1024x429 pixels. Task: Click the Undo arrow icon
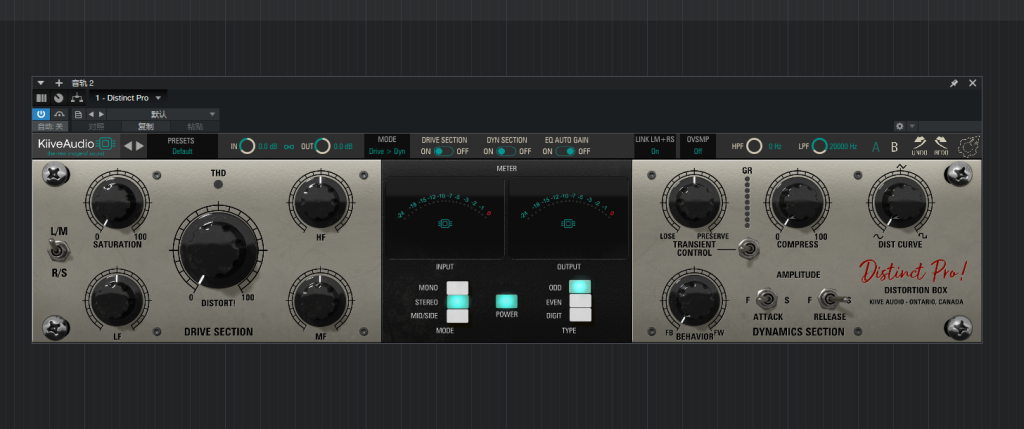coord(918,146)
